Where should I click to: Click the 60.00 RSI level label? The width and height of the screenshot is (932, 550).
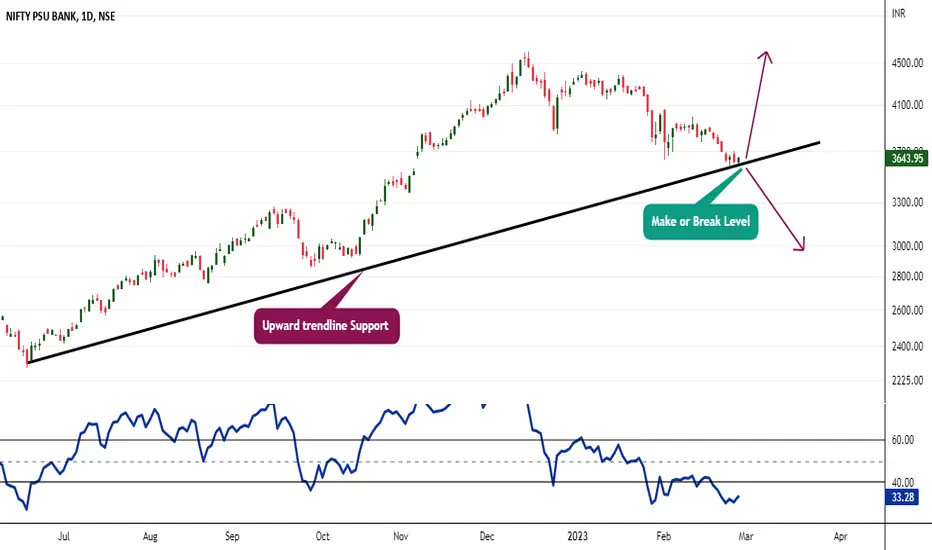click(903, 440)
